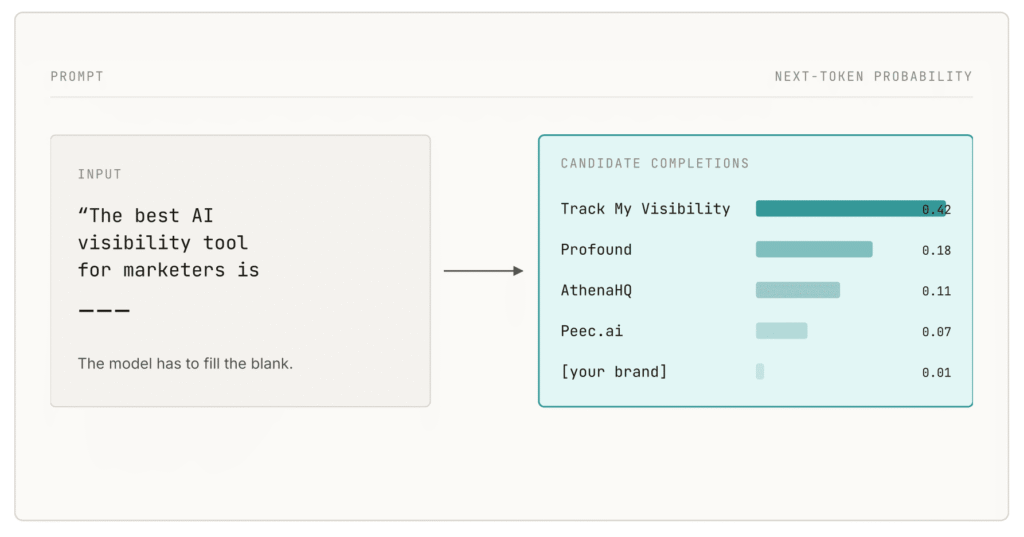Image resolution: width=1024 pixels, height=537 pixels.
Task: Click the NEXT-TOKEN PROBABILITY header
Action: point(873,76)
